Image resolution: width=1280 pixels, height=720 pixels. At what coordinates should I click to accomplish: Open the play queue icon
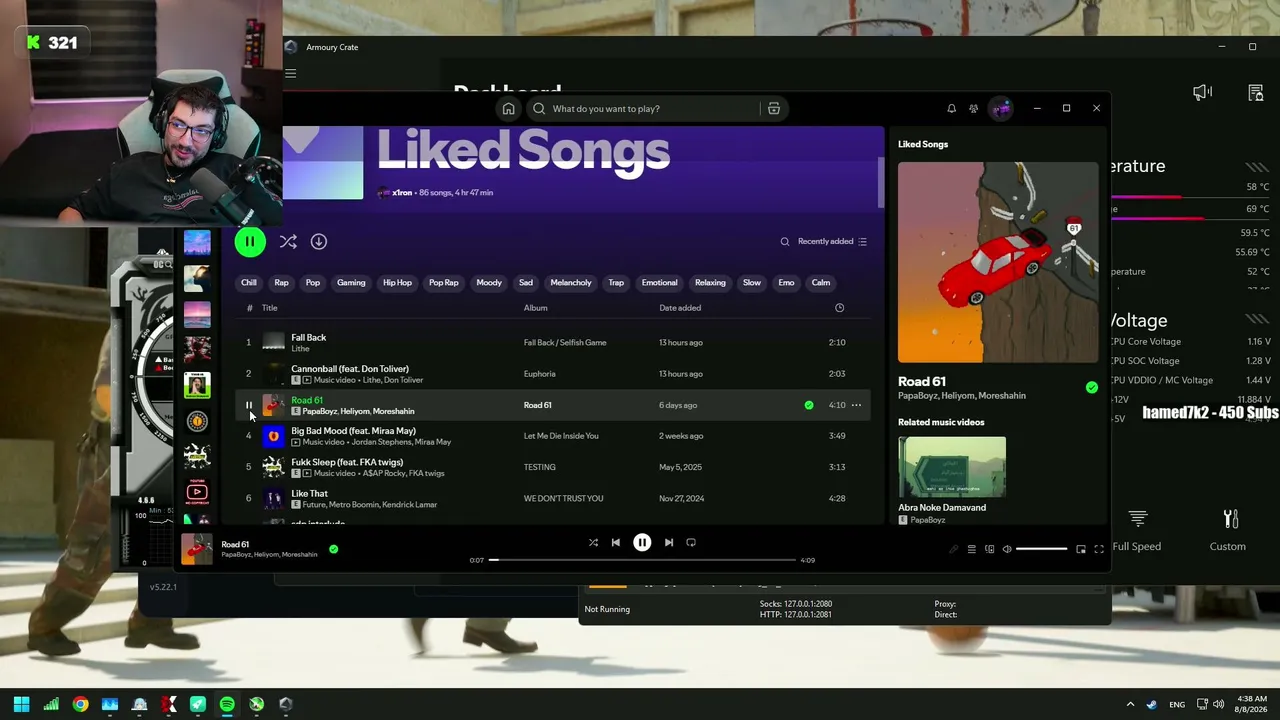(971, 549)
